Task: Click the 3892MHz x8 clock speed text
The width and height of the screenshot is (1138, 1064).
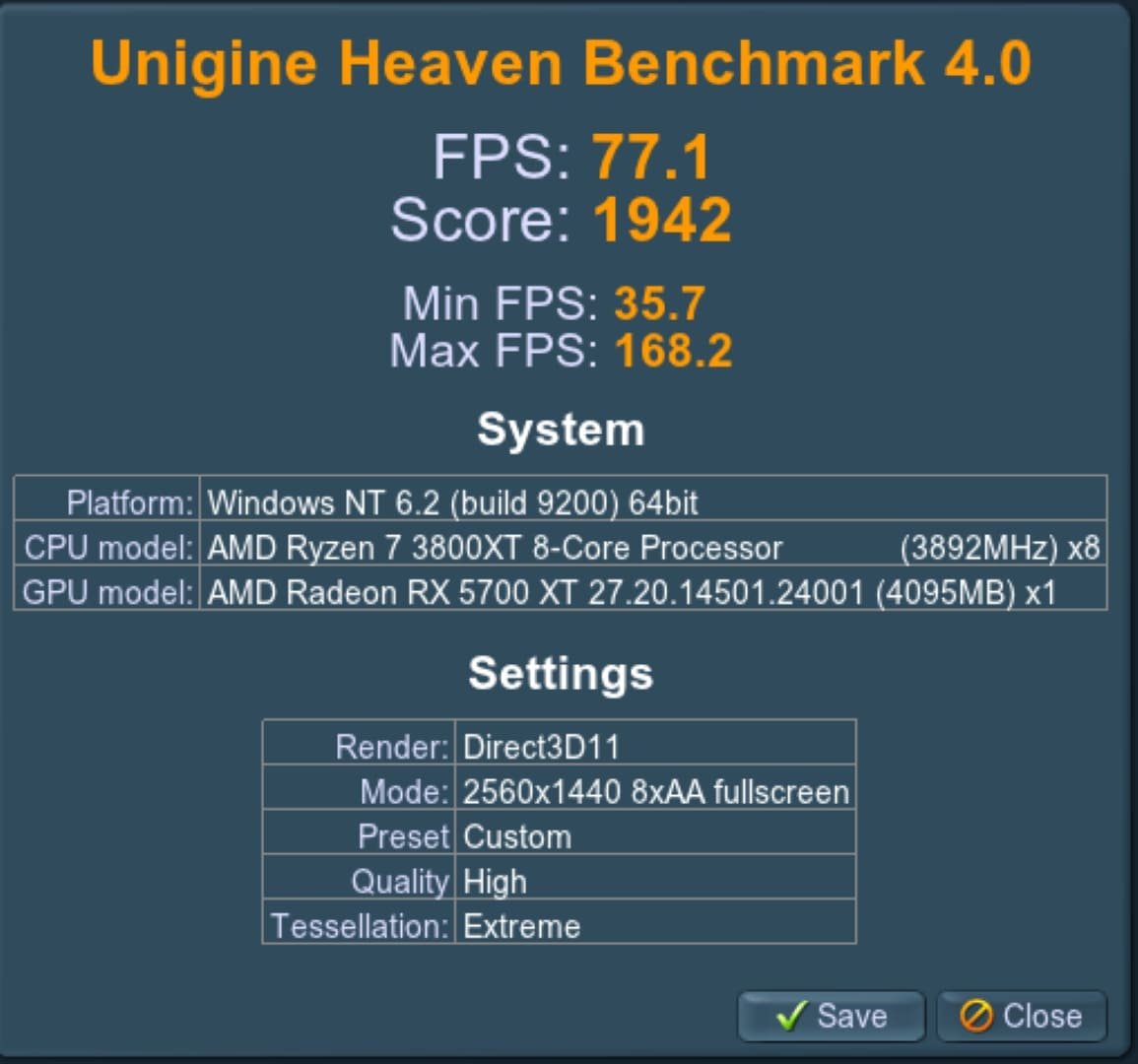Action: [x=999, y=548]
